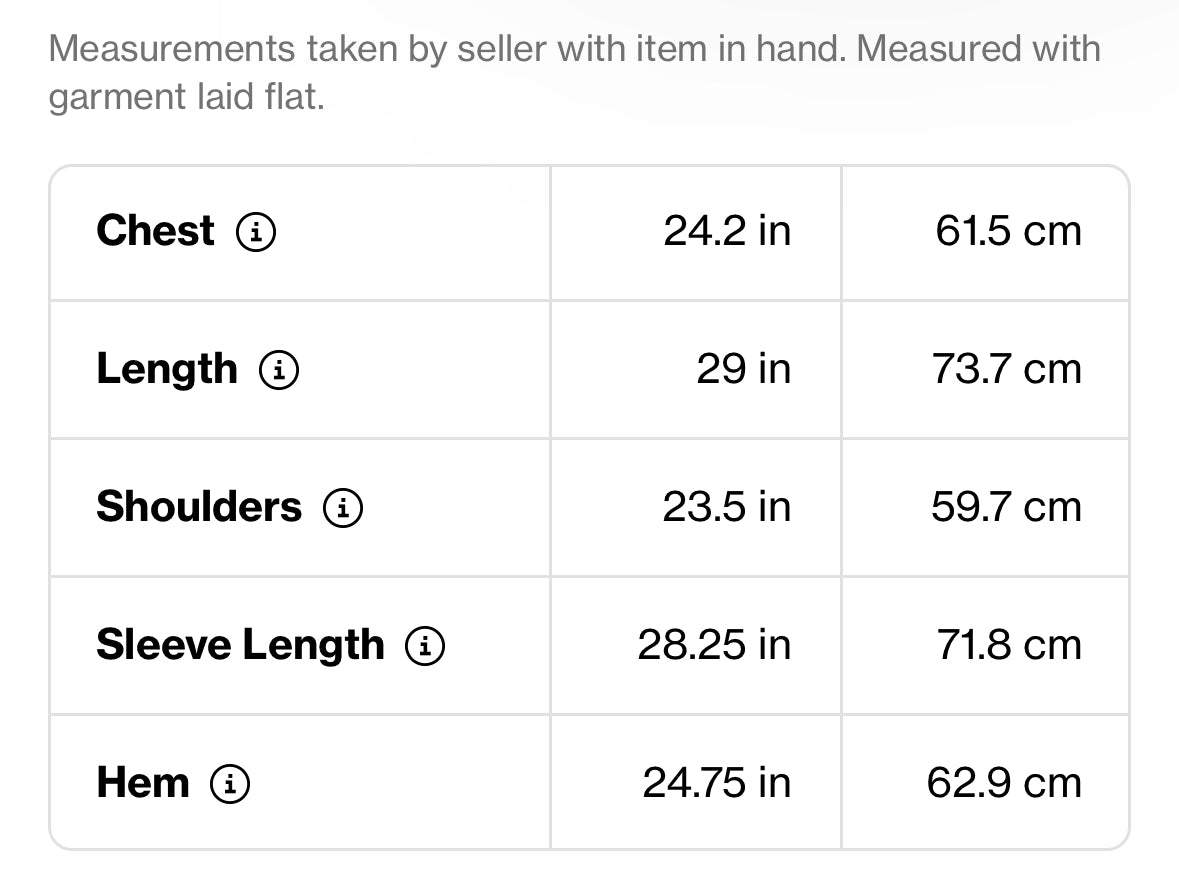
Task: Click the 24.2 in chest value
Action: 727,231
